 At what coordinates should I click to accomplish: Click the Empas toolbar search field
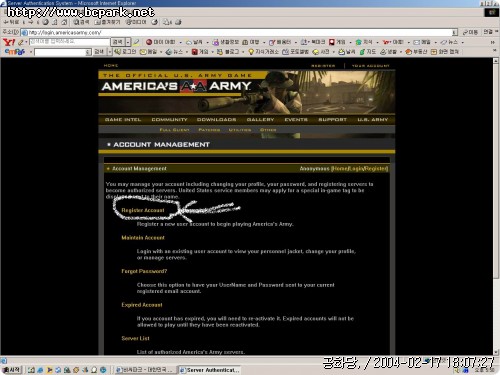coord(62,52)
